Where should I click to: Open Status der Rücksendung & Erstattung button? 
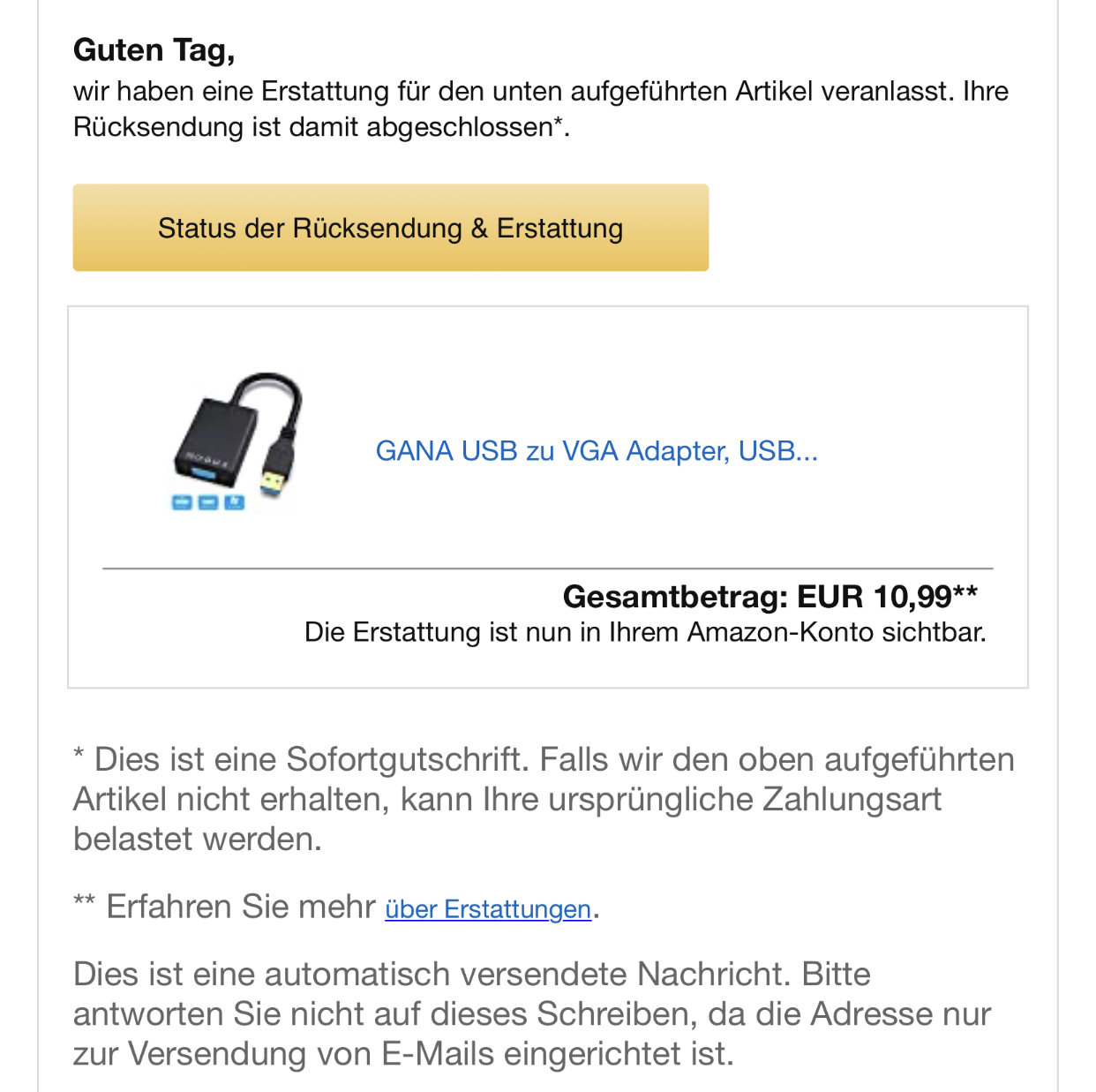point(390,228)
